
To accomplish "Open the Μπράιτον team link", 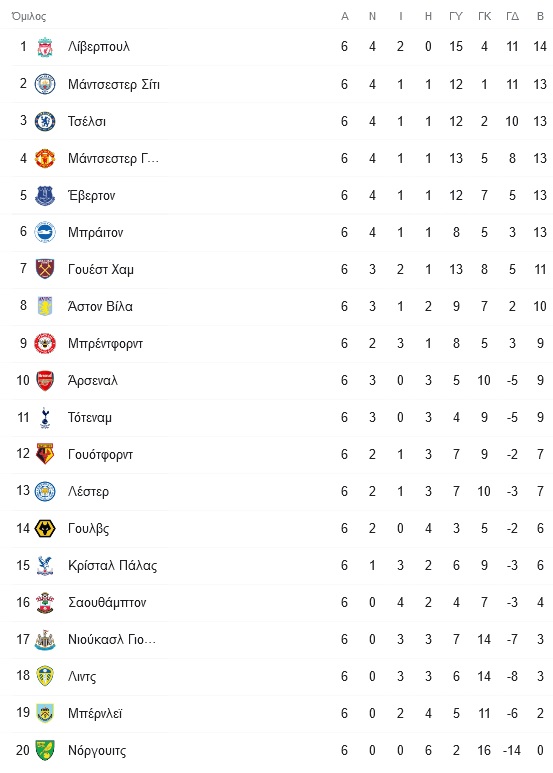I will tap(96, 232).
